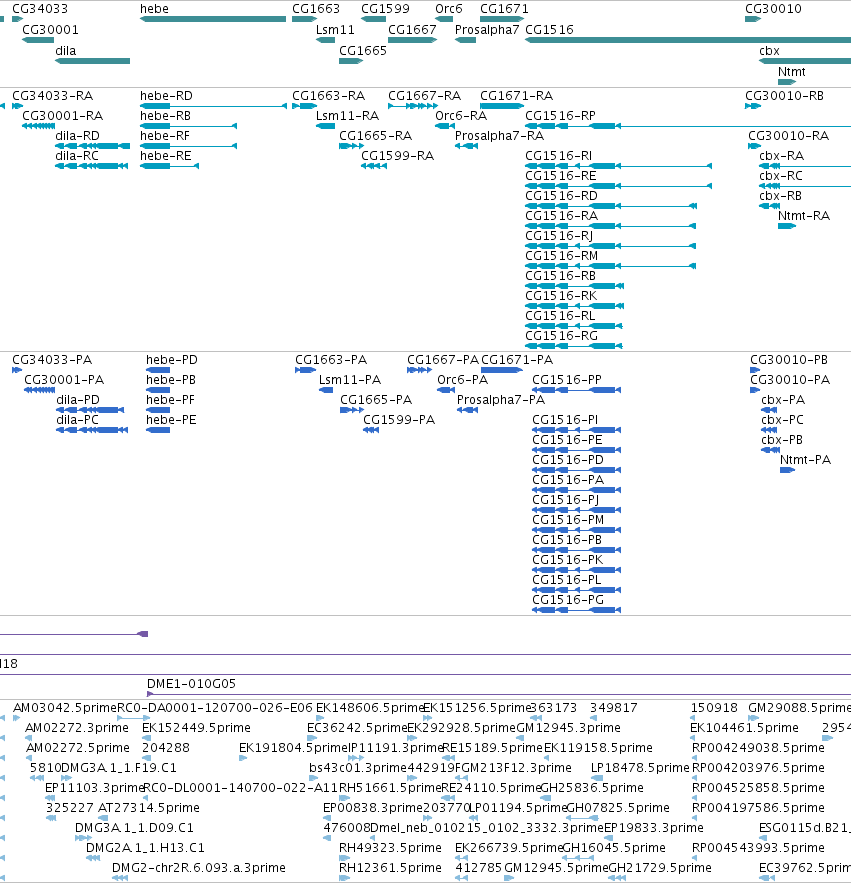This screenshot has width=851, height=883.
Task: Click the Prosalpha7-RA transcript label
Action: coord(500,136)
